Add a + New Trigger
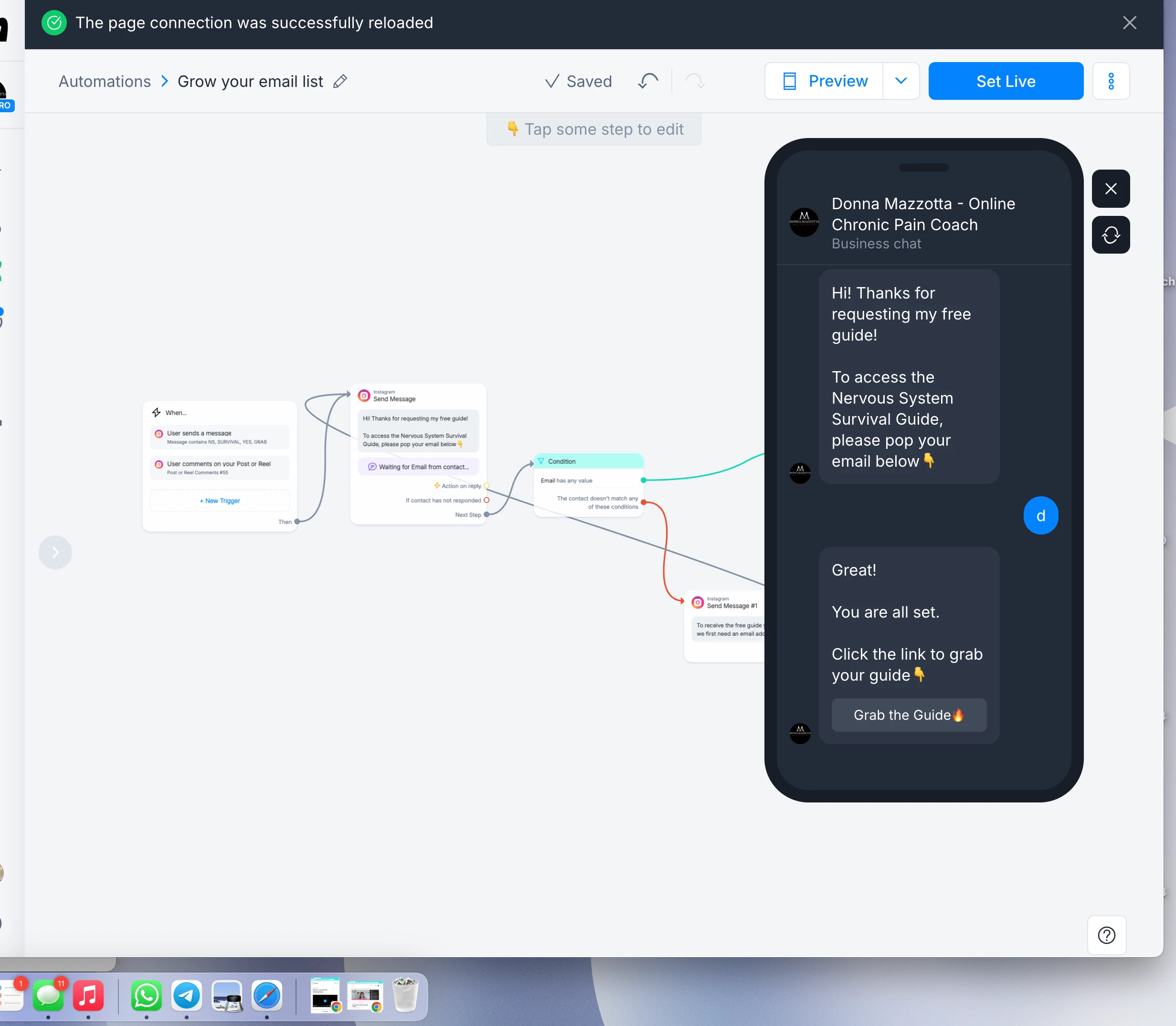 coord(220,501)
